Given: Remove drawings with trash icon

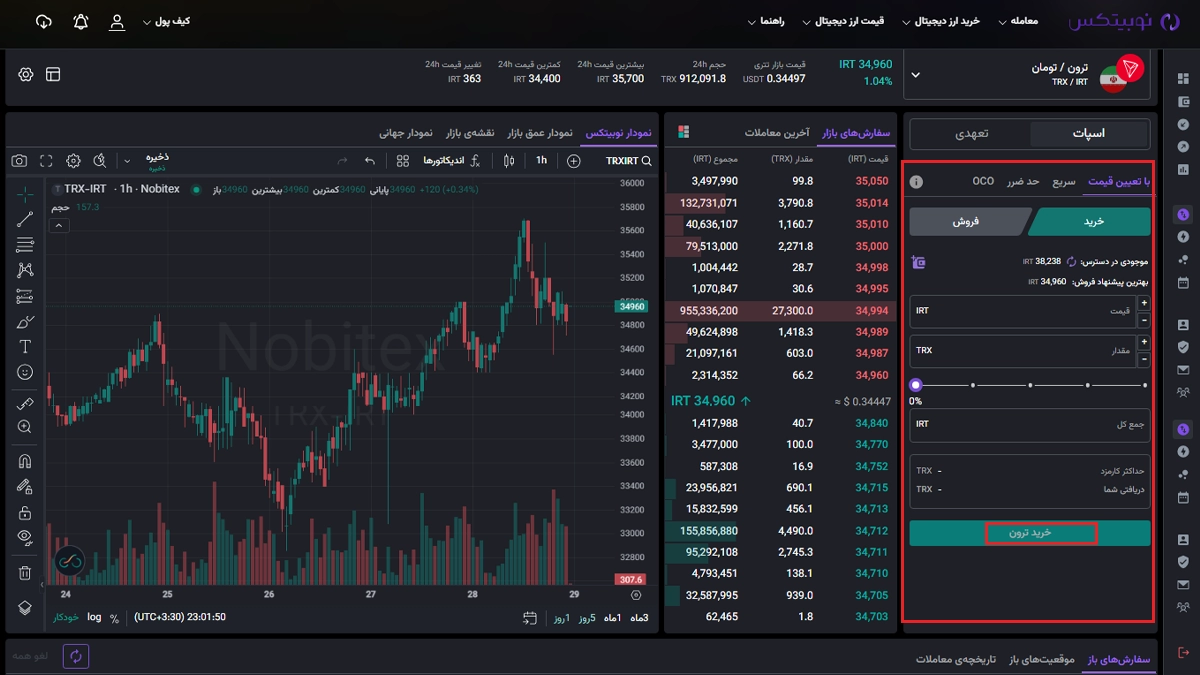Looking at the screenshot, I should coord(25,573).
